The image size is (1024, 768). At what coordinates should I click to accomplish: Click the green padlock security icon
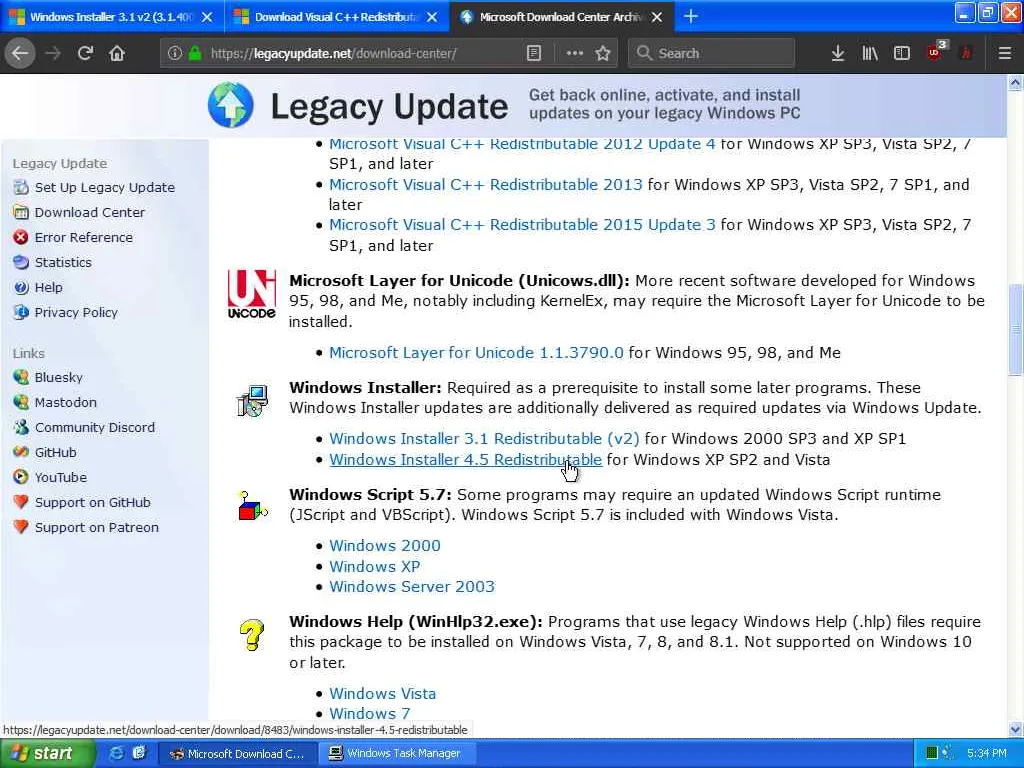pos(195,53)
